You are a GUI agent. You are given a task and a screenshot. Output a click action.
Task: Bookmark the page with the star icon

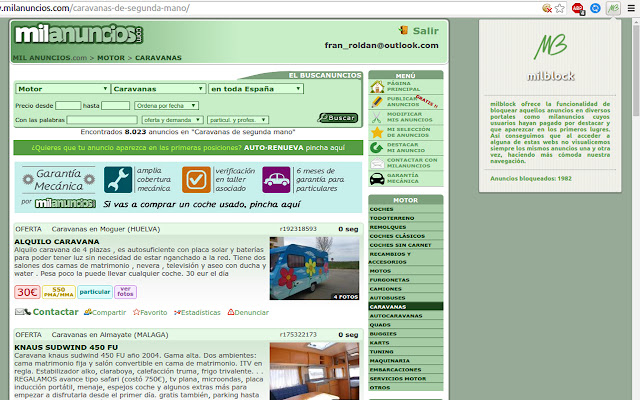(560, 8)
